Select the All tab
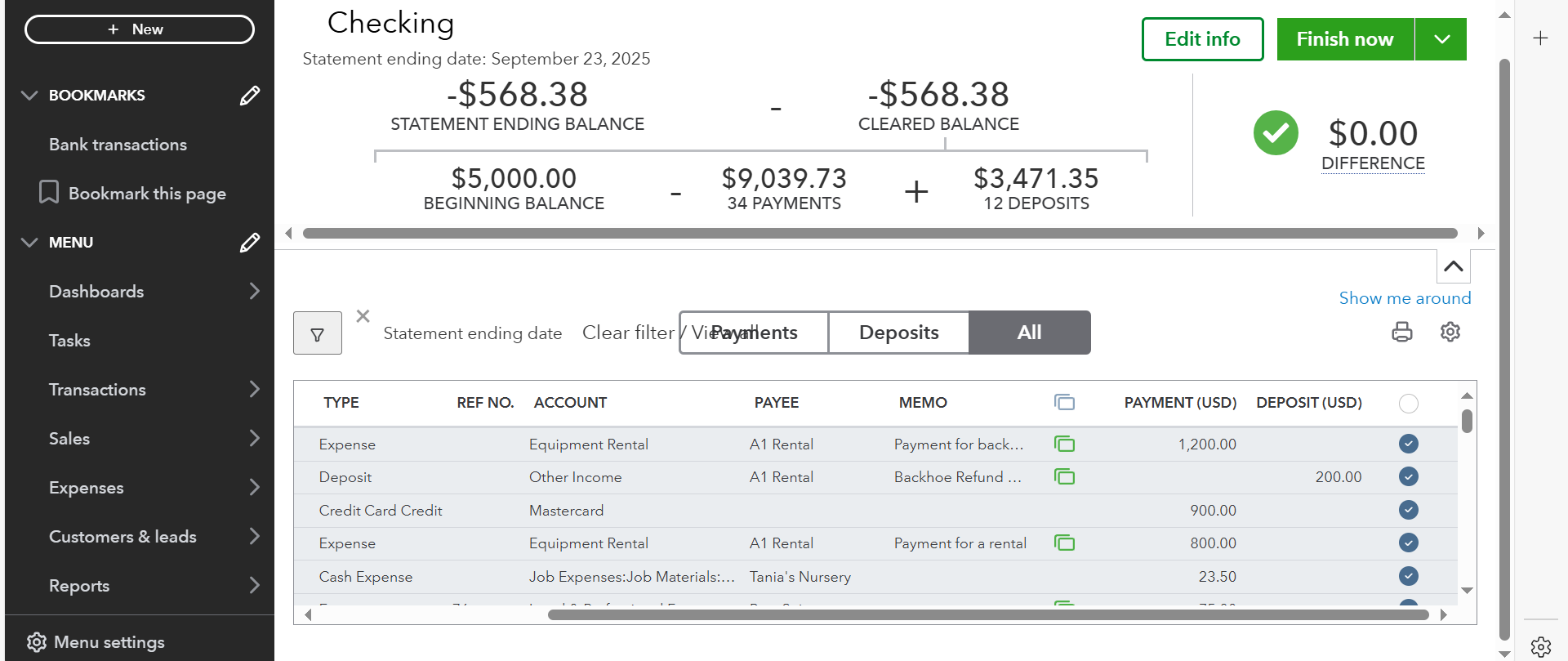The image size is (1568, 661). 1029,333
